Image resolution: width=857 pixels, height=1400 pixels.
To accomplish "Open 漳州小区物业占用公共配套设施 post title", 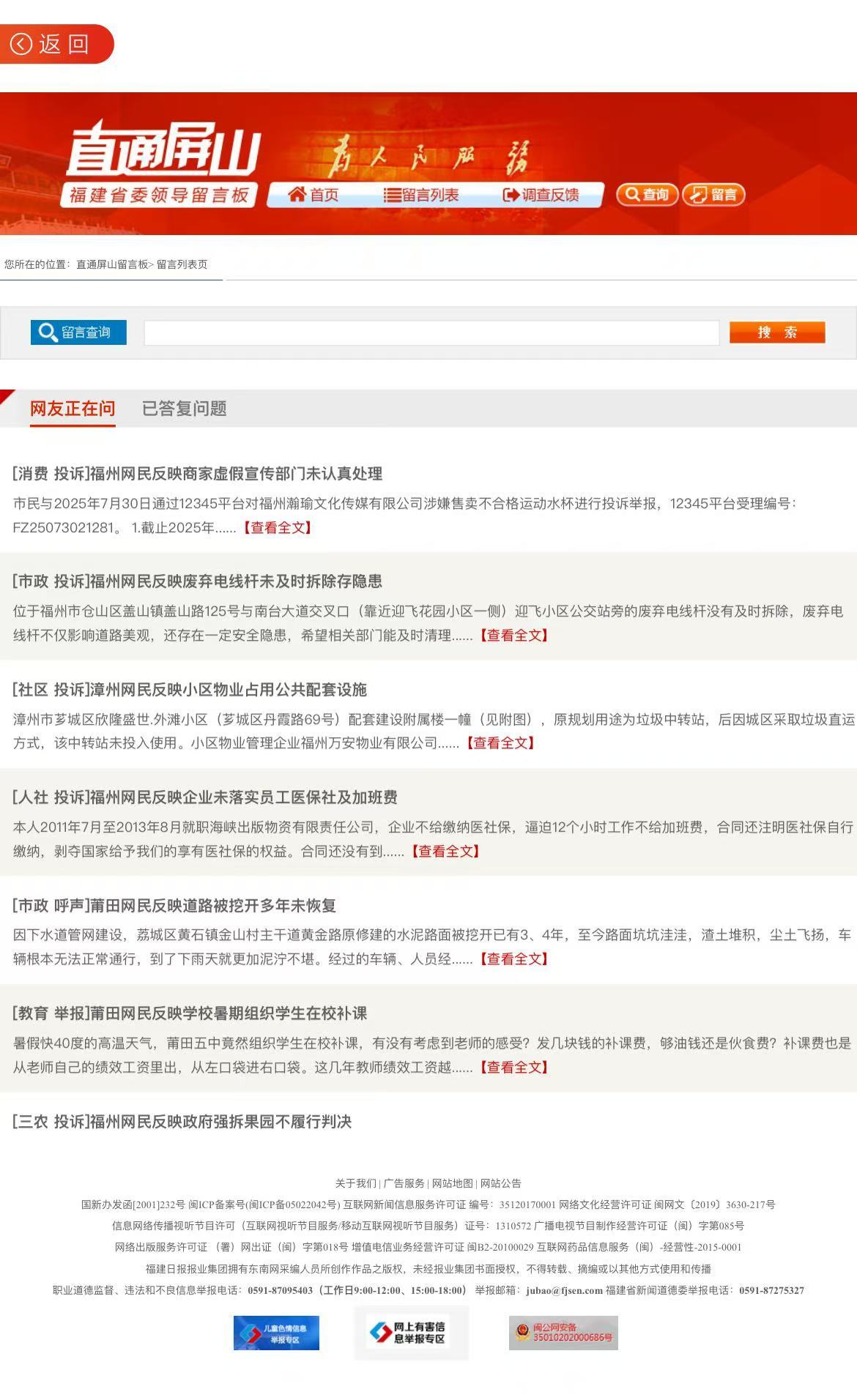I will 190,690.
